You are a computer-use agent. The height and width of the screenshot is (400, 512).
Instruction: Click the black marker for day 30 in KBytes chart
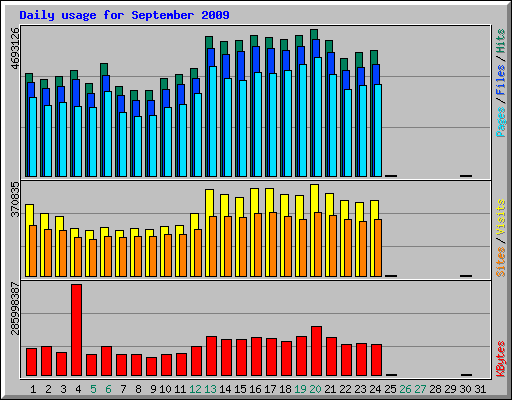tap(466, 375)
